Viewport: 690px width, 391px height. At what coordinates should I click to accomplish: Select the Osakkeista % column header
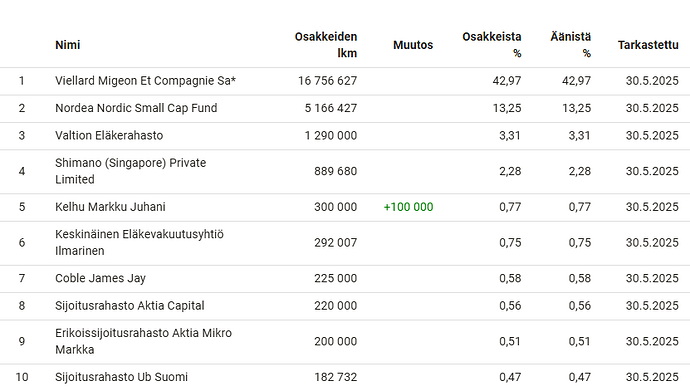pos(492,45)
